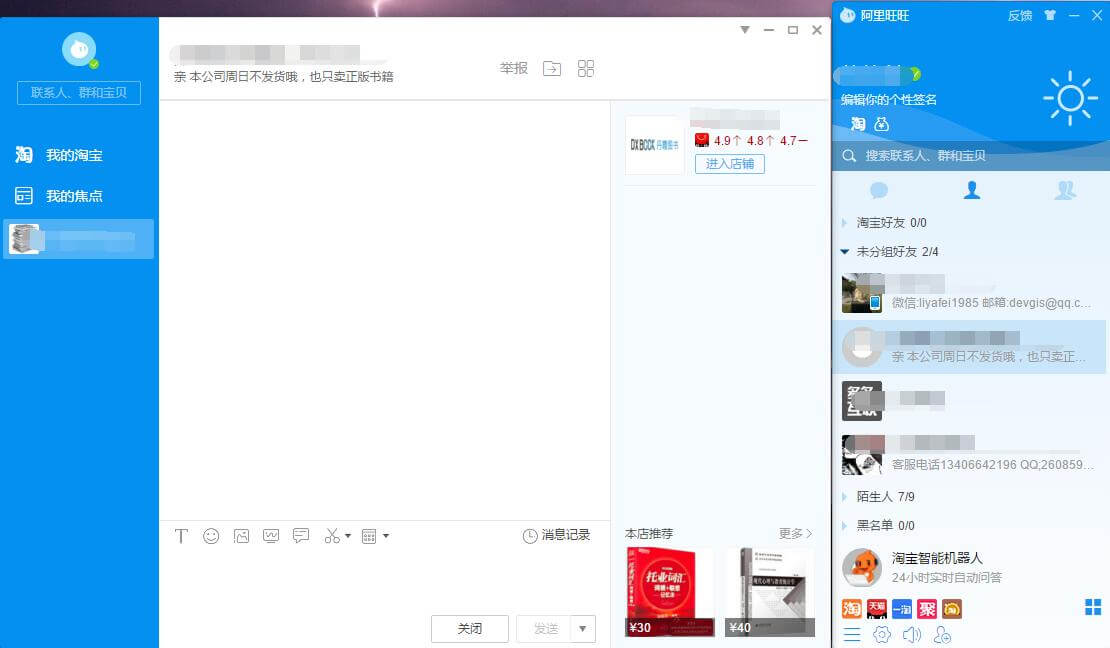Open 消息记录 message history
This screenshot has height=648, width=1110.
point(556,535)
